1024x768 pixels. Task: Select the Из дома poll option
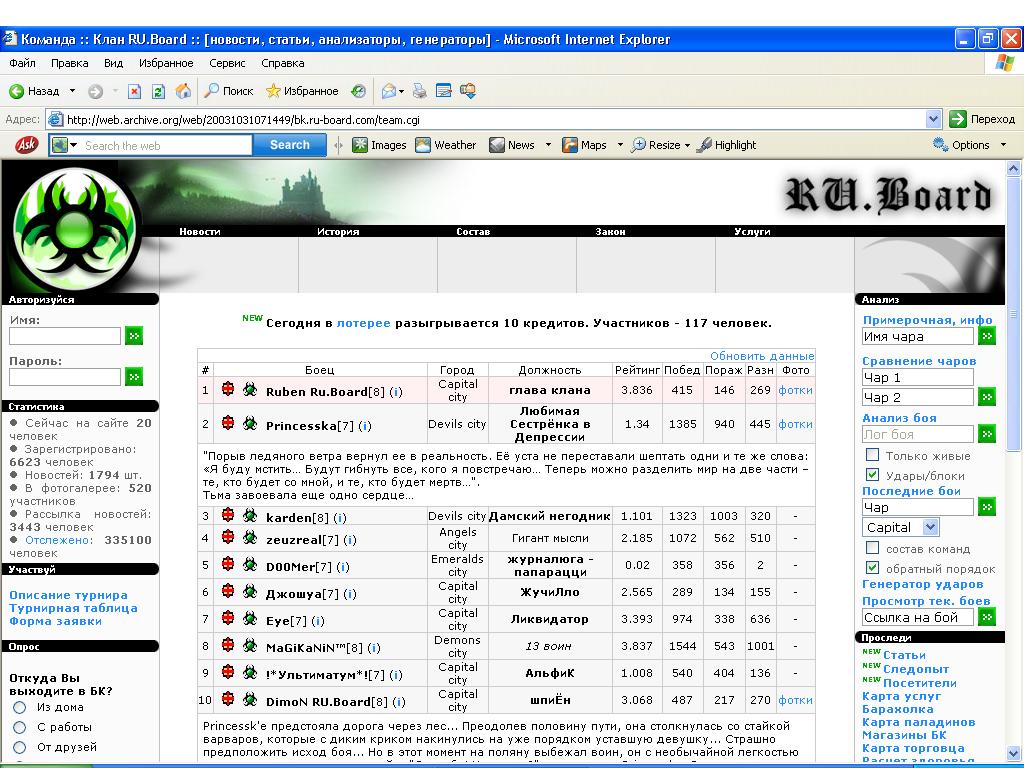pos(20,707)
